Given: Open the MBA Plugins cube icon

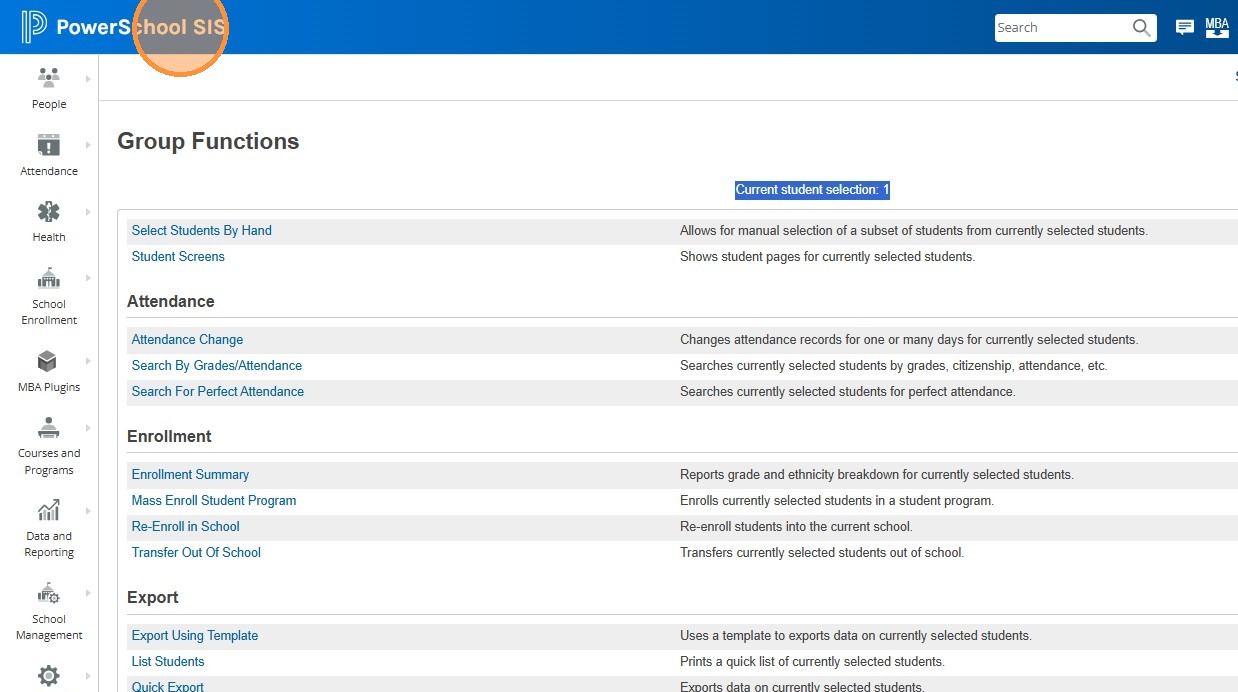Looking at the screenshot, I should pos(48,361).
